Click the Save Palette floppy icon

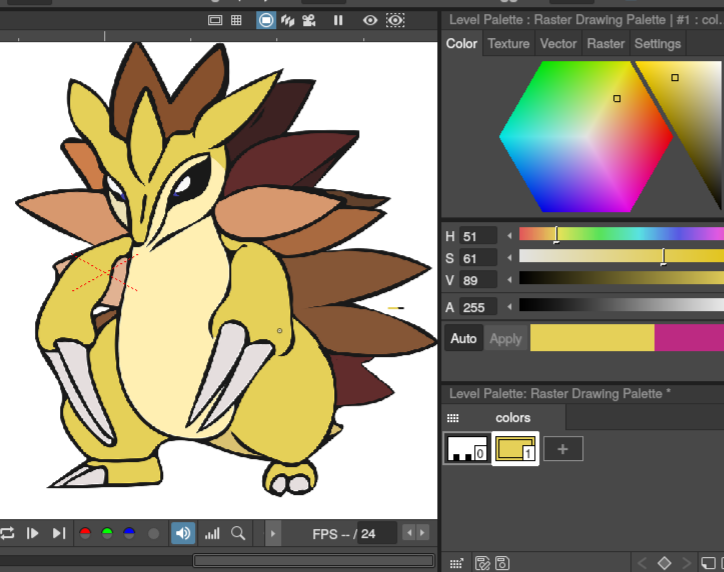coord(502,563)
